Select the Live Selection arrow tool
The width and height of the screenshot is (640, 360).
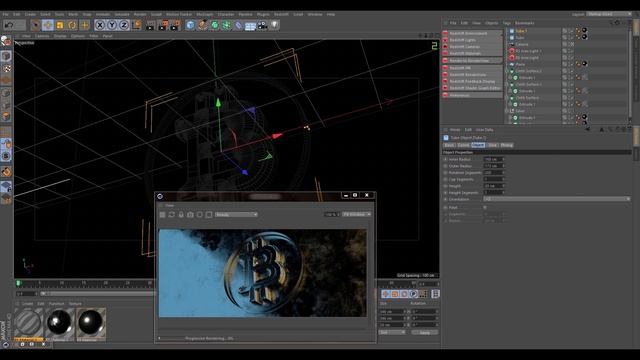36,25
